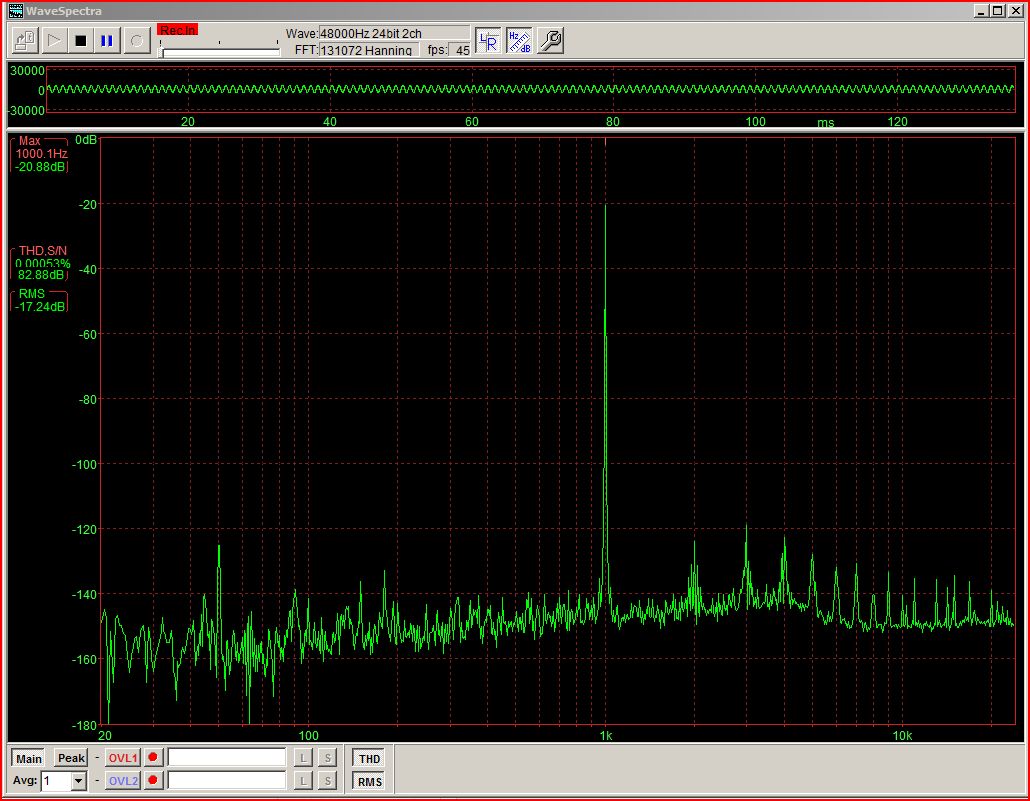Click the L button in OVL2 row
1030x801 pixels.
point(303,781)
